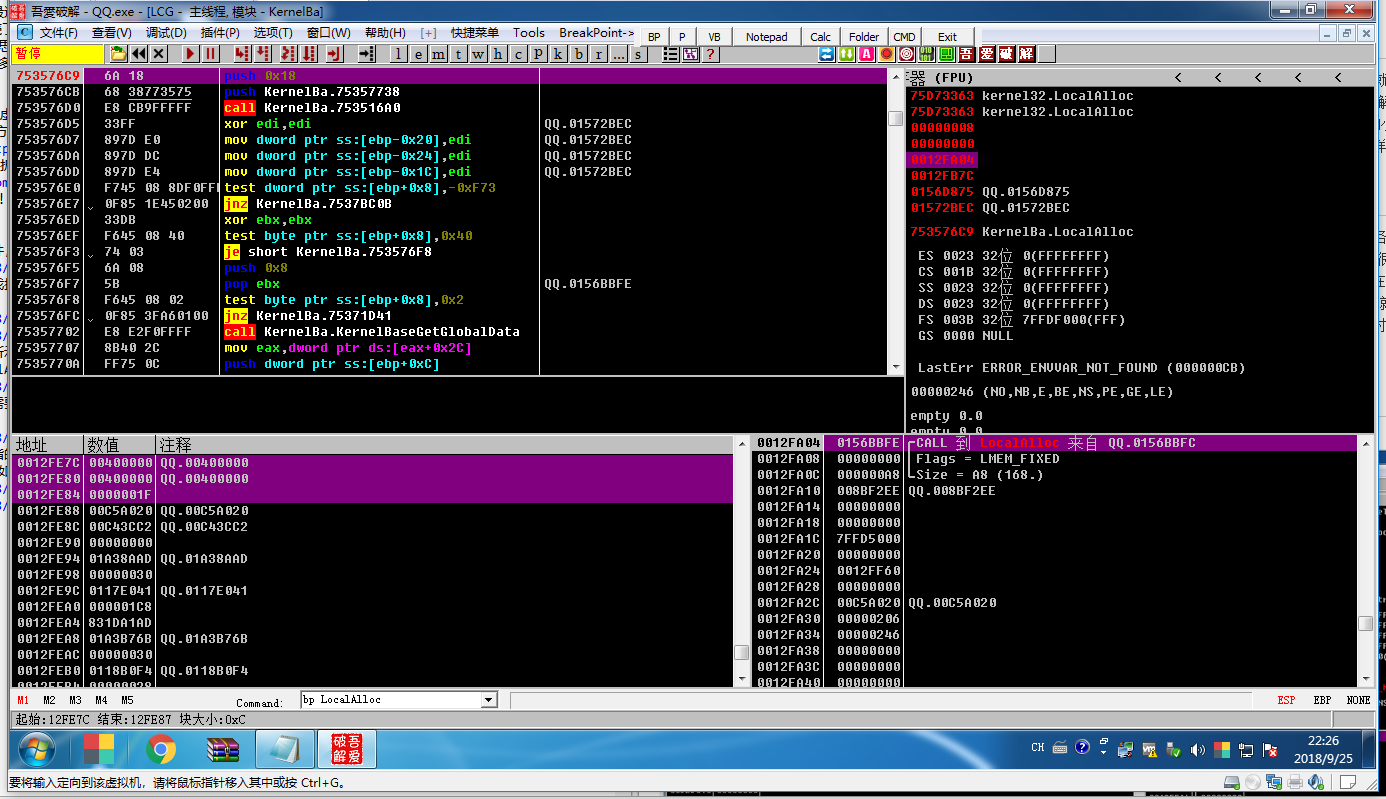
Task: Click the Folder quick-launch button
Action: [864, 37]
